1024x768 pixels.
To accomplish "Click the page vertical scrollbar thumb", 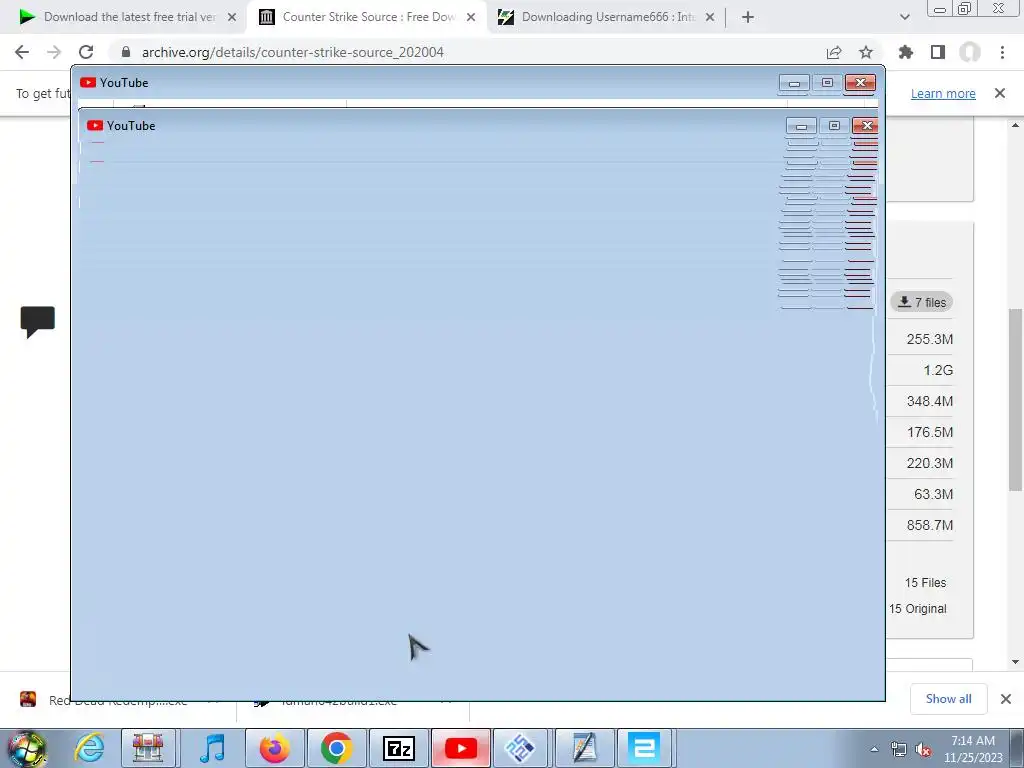I will pos(1015,398).
